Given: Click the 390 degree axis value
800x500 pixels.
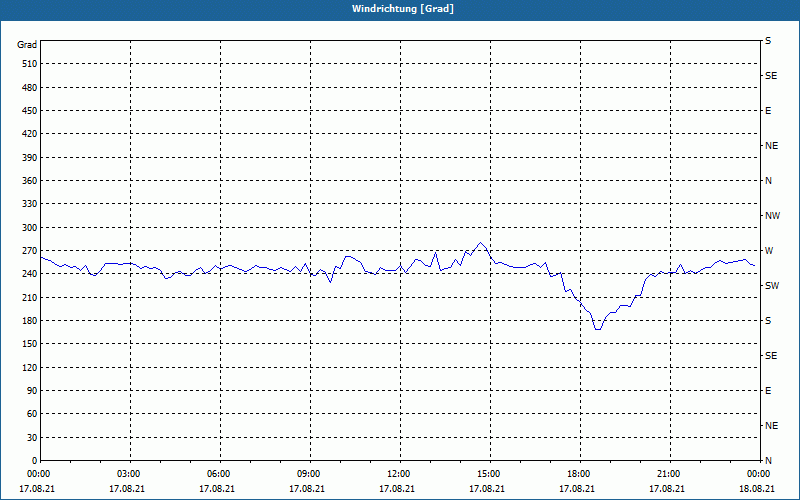Looking at the screenshot, I should pos(30,158).
